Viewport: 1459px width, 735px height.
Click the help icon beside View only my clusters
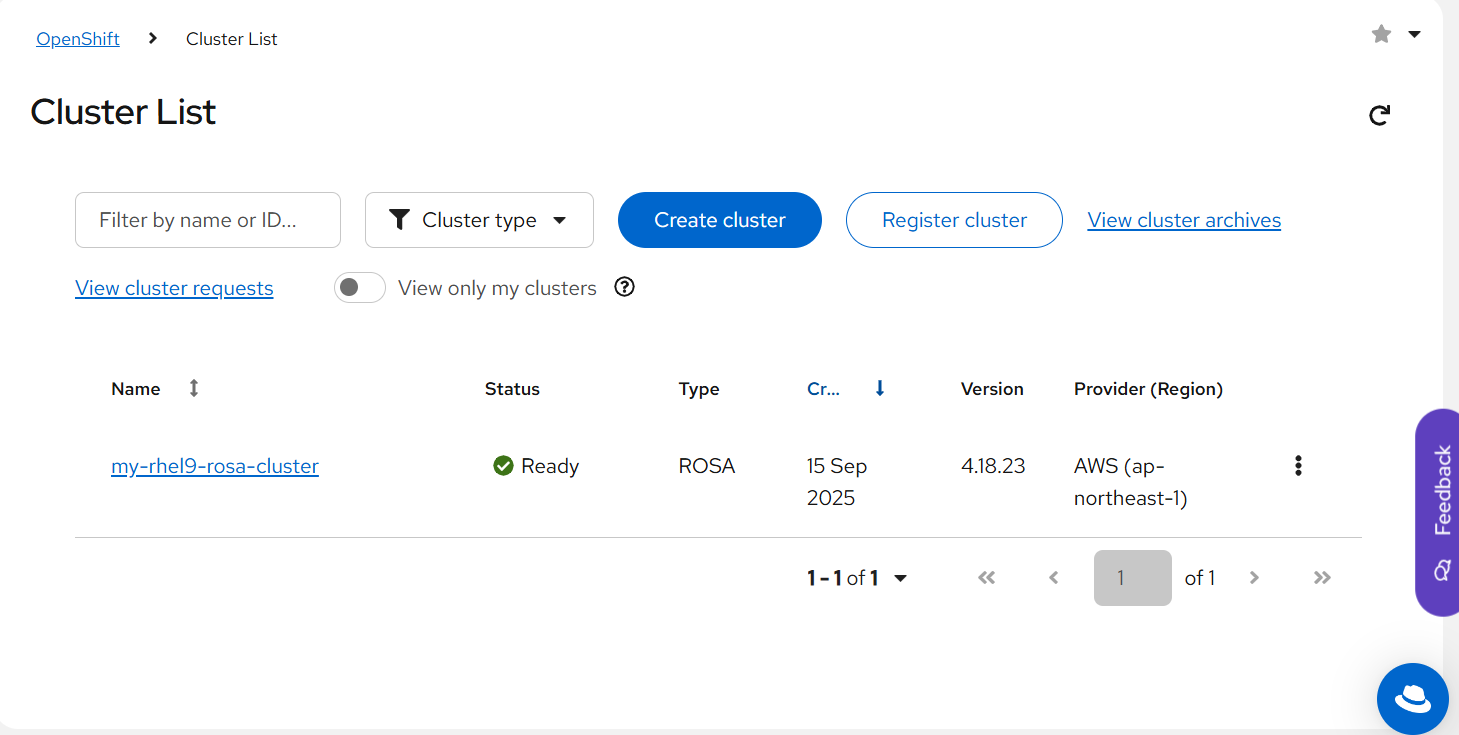point(625,288)
